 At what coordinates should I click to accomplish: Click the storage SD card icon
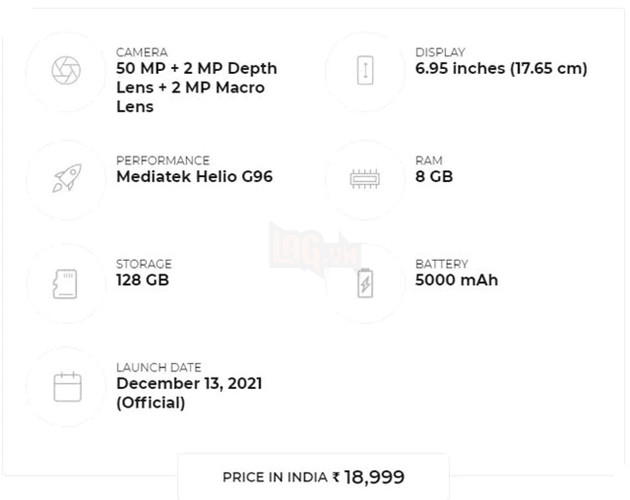(66, 283)
